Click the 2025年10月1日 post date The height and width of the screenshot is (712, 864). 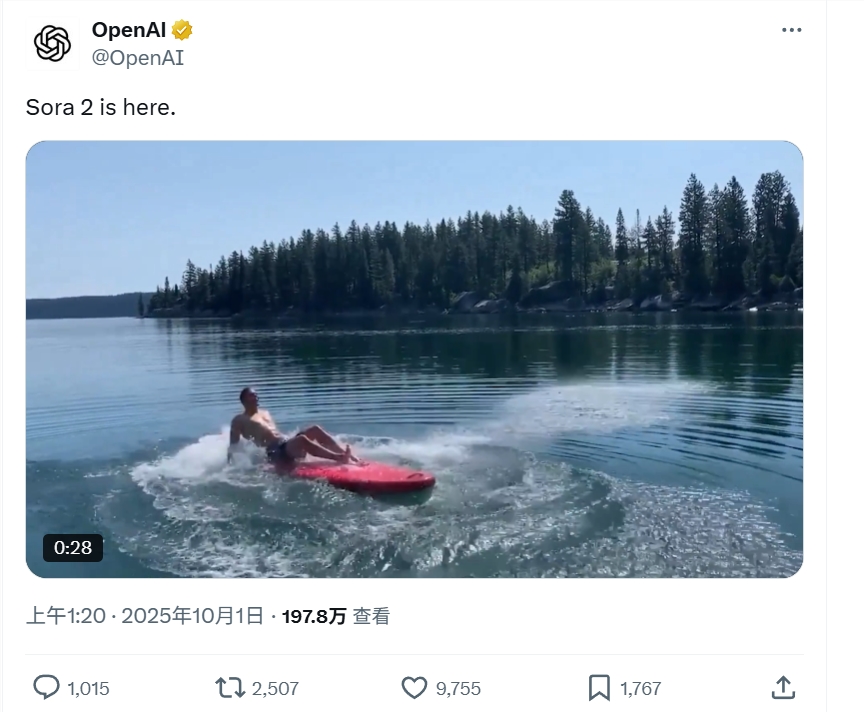pyautogui.click(x=192, y=616)
